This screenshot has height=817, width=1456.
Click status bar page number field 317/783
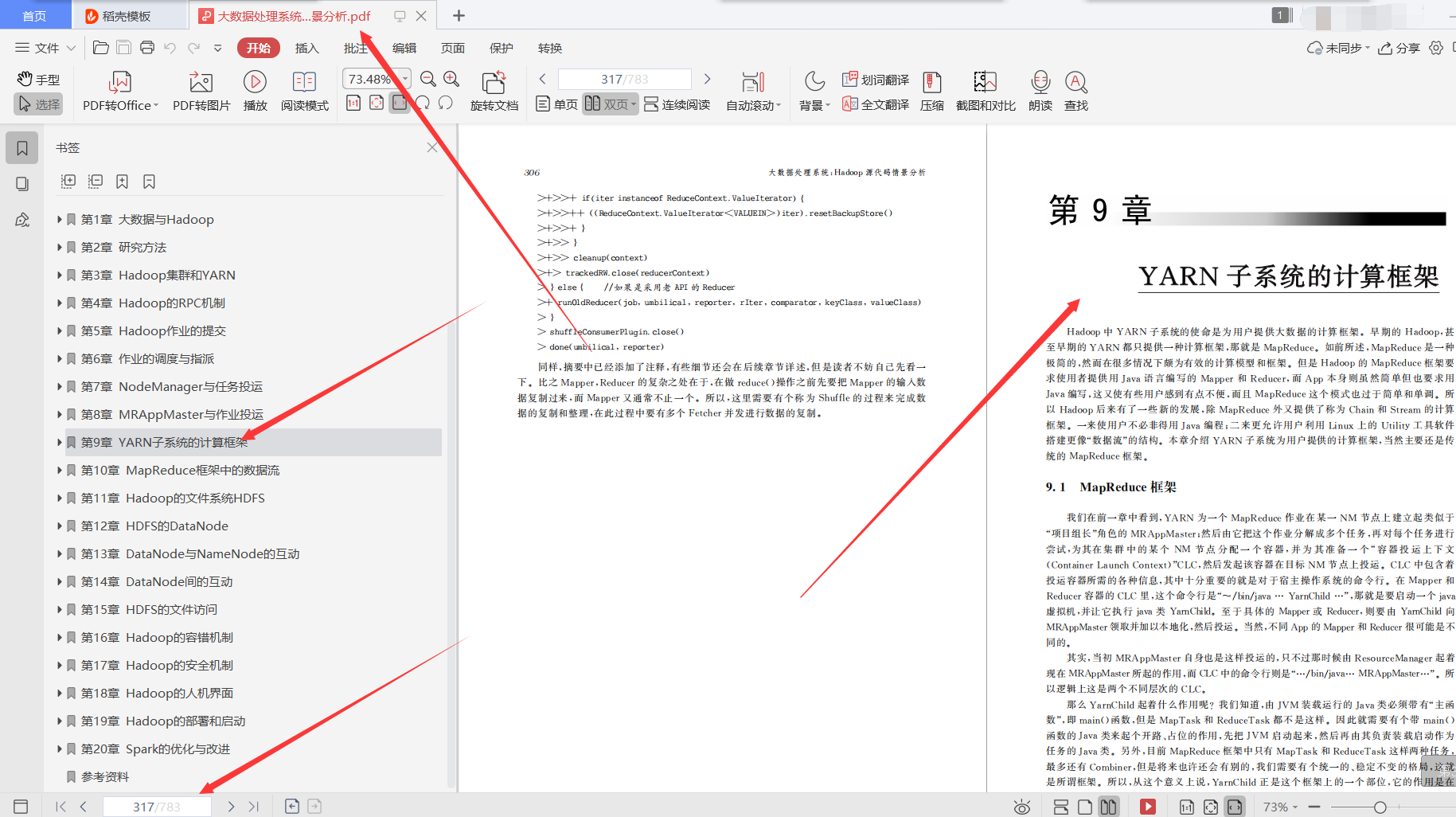(157, 807)
